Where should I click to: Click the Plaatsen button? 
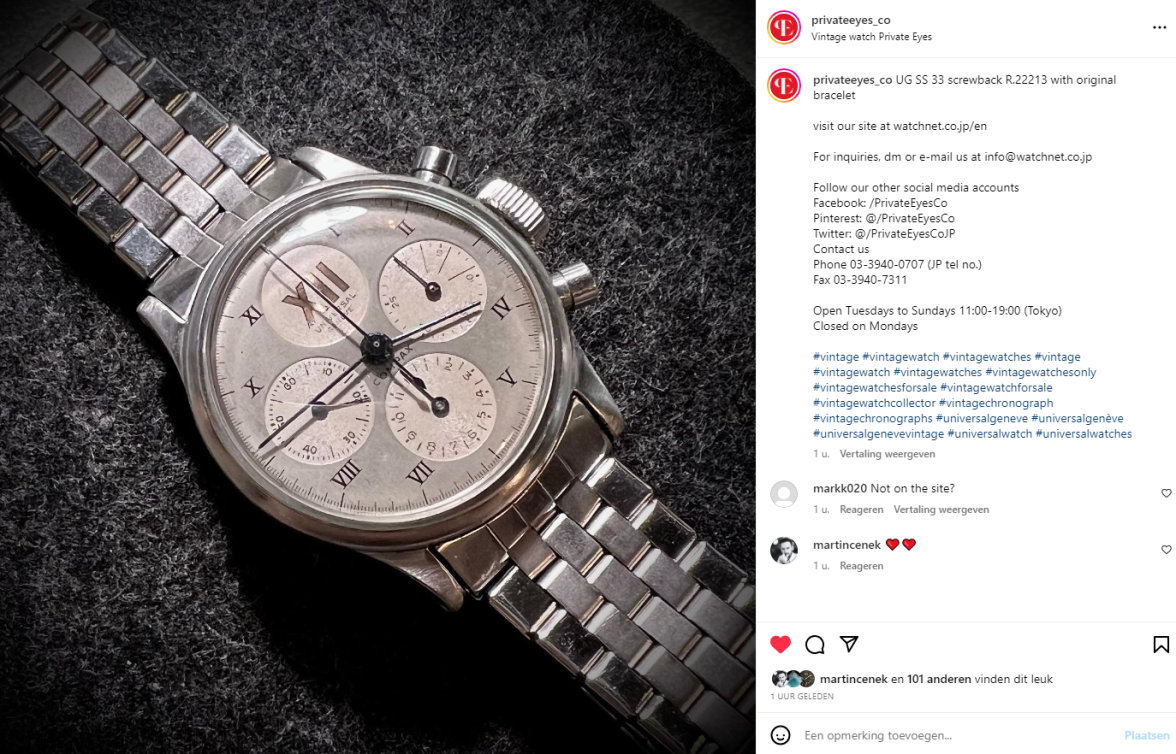click(1146, 735)
